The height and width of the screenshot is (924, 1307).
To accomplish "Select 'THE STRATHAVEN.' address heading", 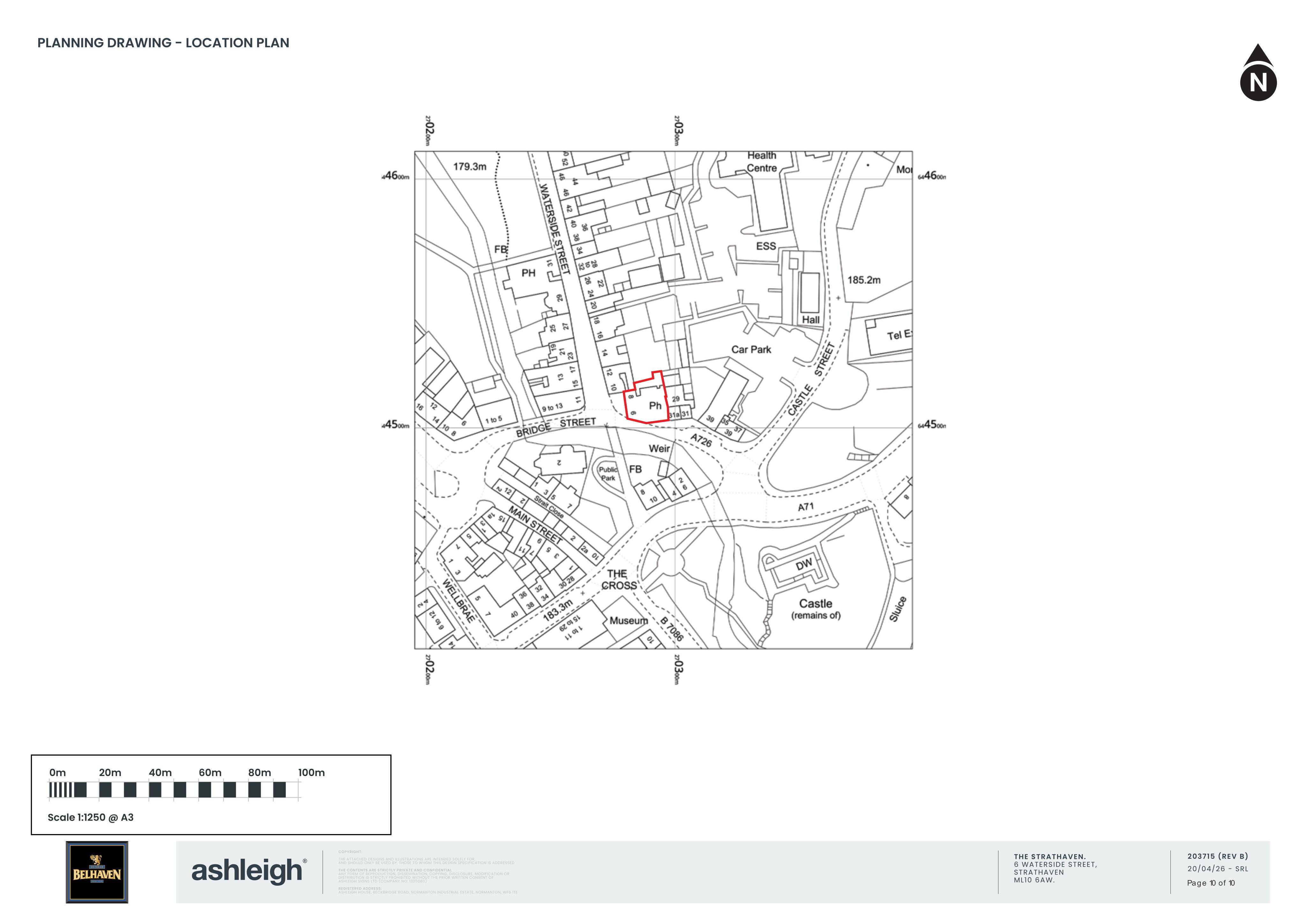I will click(1050, 856).
